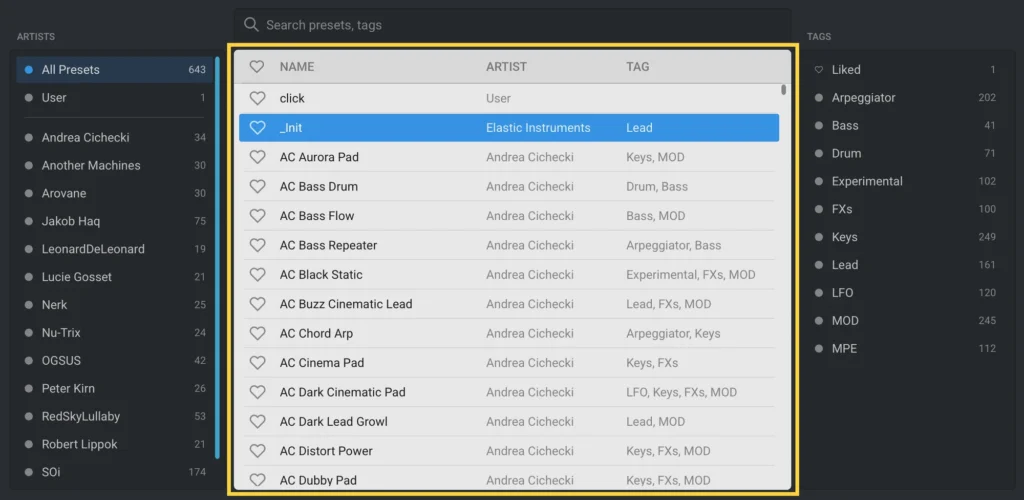Click the LFO, Keys, FXs, MOD cell
Viewport: 1024px width, 500px height.
click(681, 392)
